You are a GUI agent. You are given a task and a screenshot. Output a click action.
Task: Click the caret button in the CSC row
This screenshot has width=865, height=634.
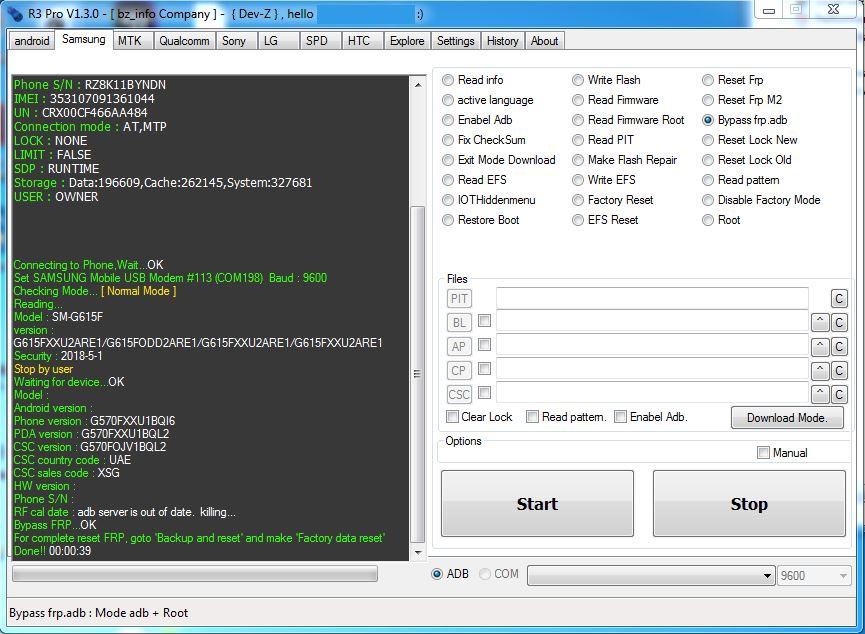(820, 395)
